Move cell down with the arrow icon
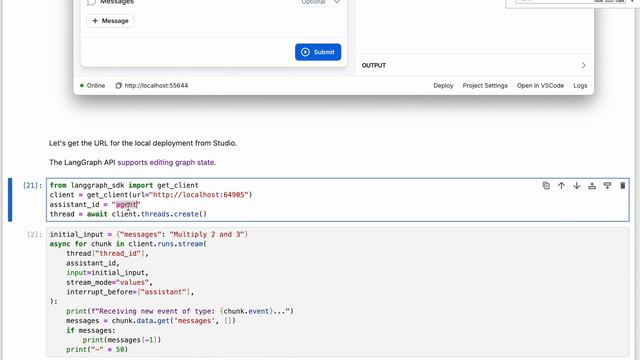640x360 pixels. 576,186
